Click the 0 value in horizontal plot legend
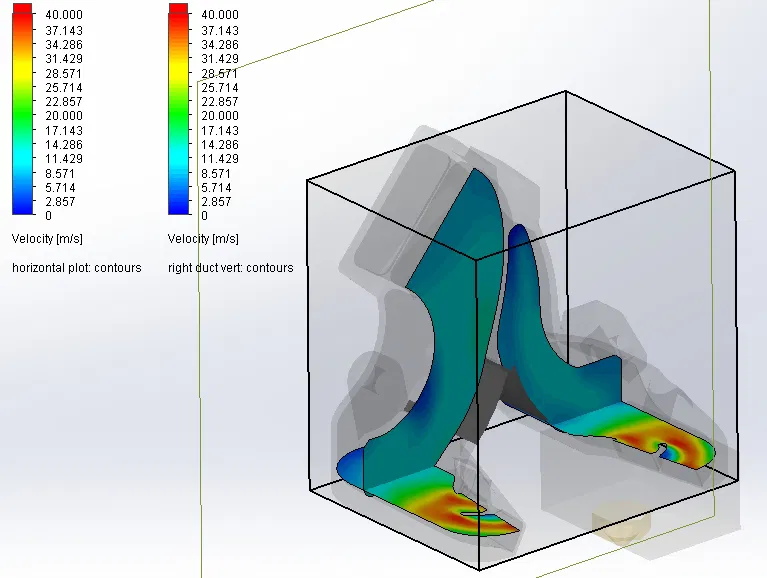This screenshot has height=578, width=767. click(48, 216)
